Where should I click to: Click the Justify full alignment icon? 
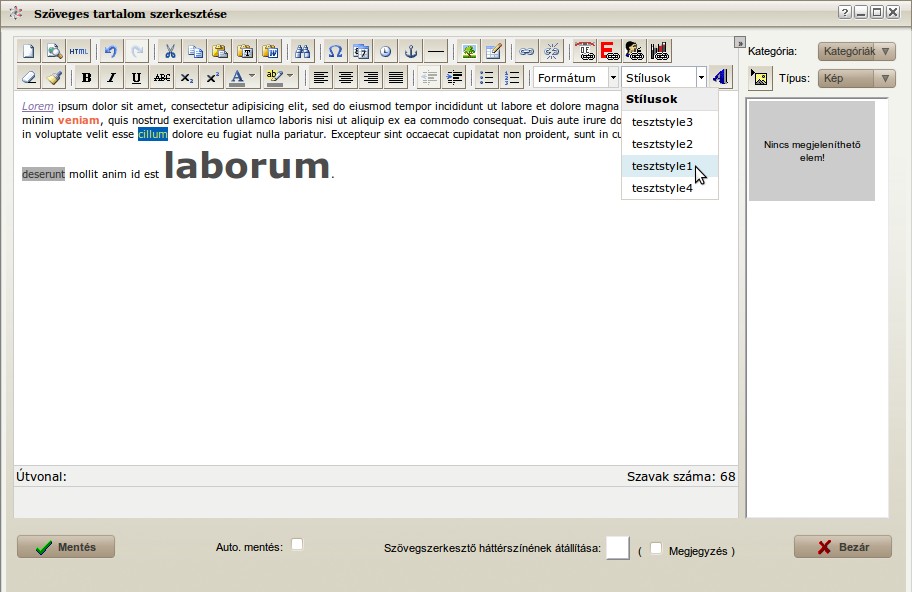pyautogui.click(x=396, y=78)
